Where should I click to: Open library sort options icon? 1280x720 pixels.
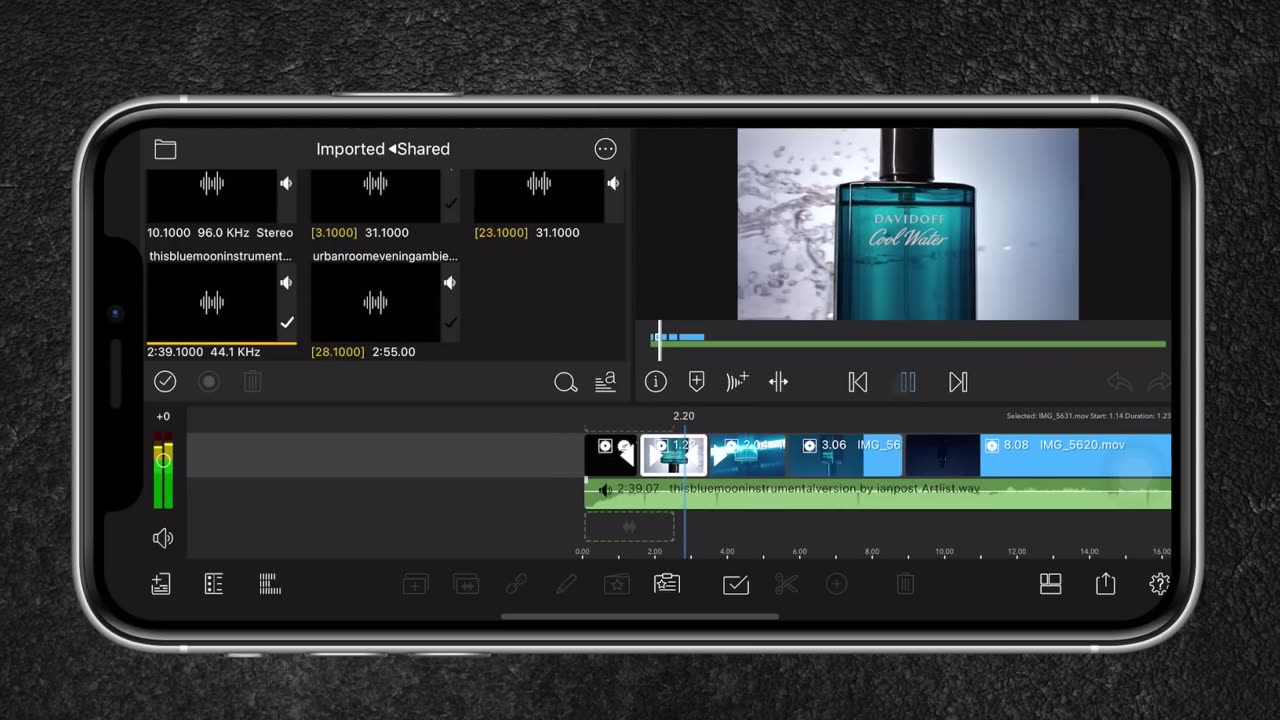(x=605, y=381)
